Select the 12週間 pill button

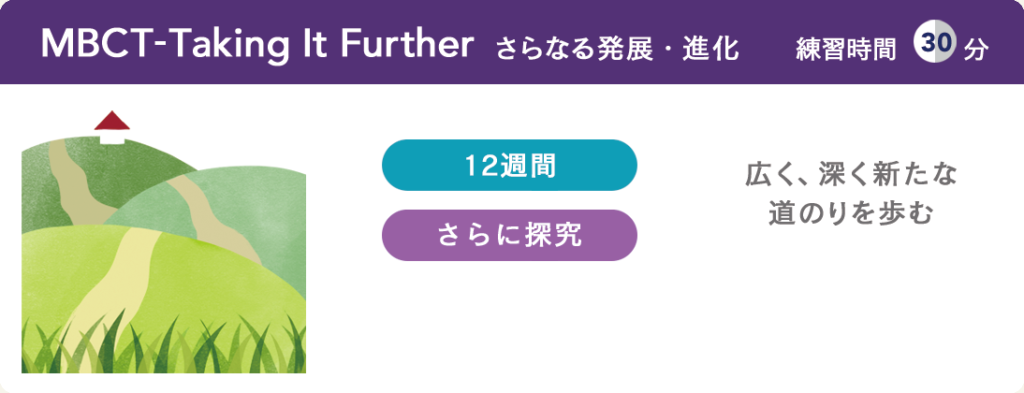click(x=509, y=165)
